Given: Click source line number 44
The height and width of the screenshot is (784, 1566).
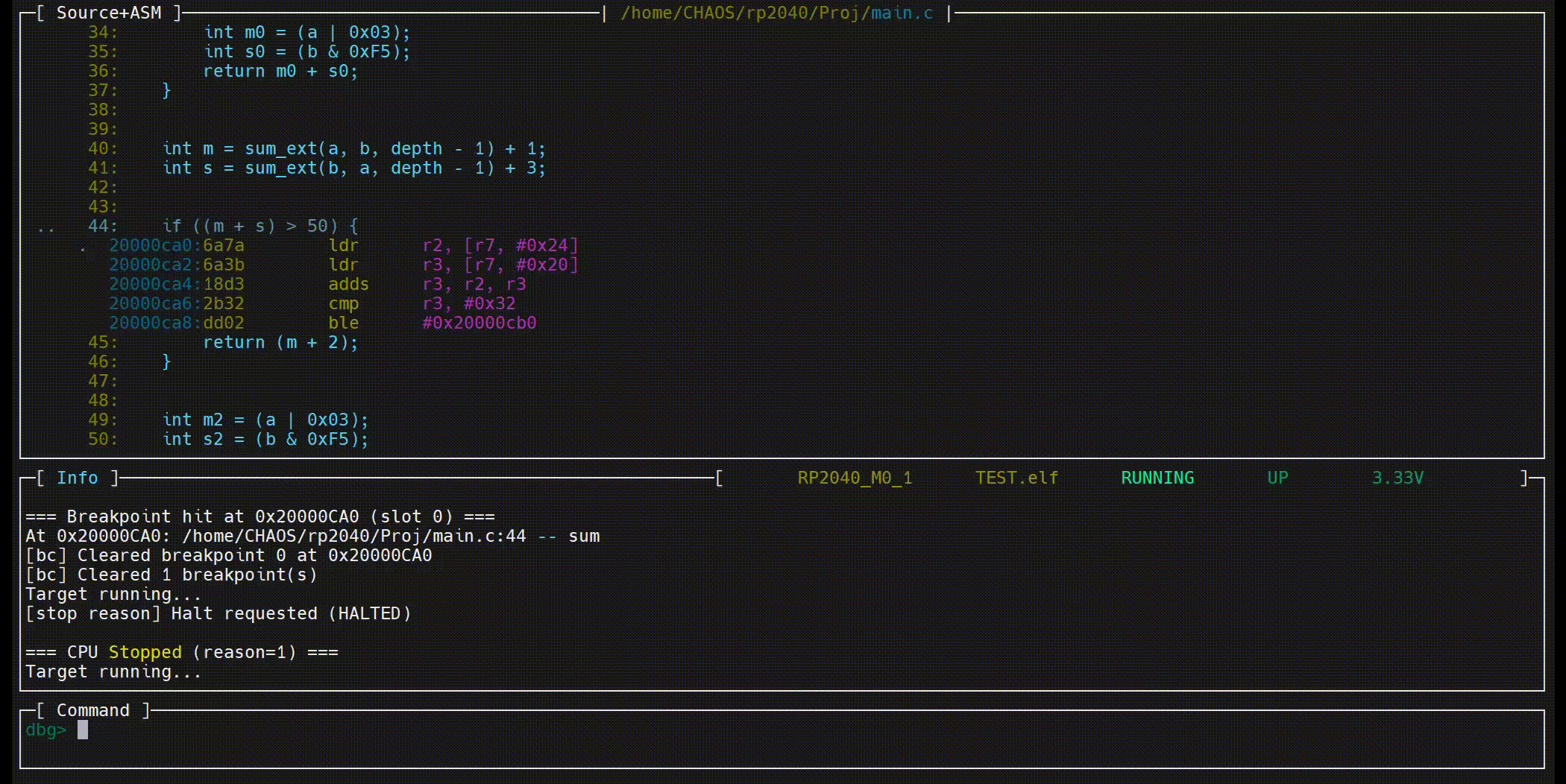Looking at the screenshot, I should [x=102, y=226].
